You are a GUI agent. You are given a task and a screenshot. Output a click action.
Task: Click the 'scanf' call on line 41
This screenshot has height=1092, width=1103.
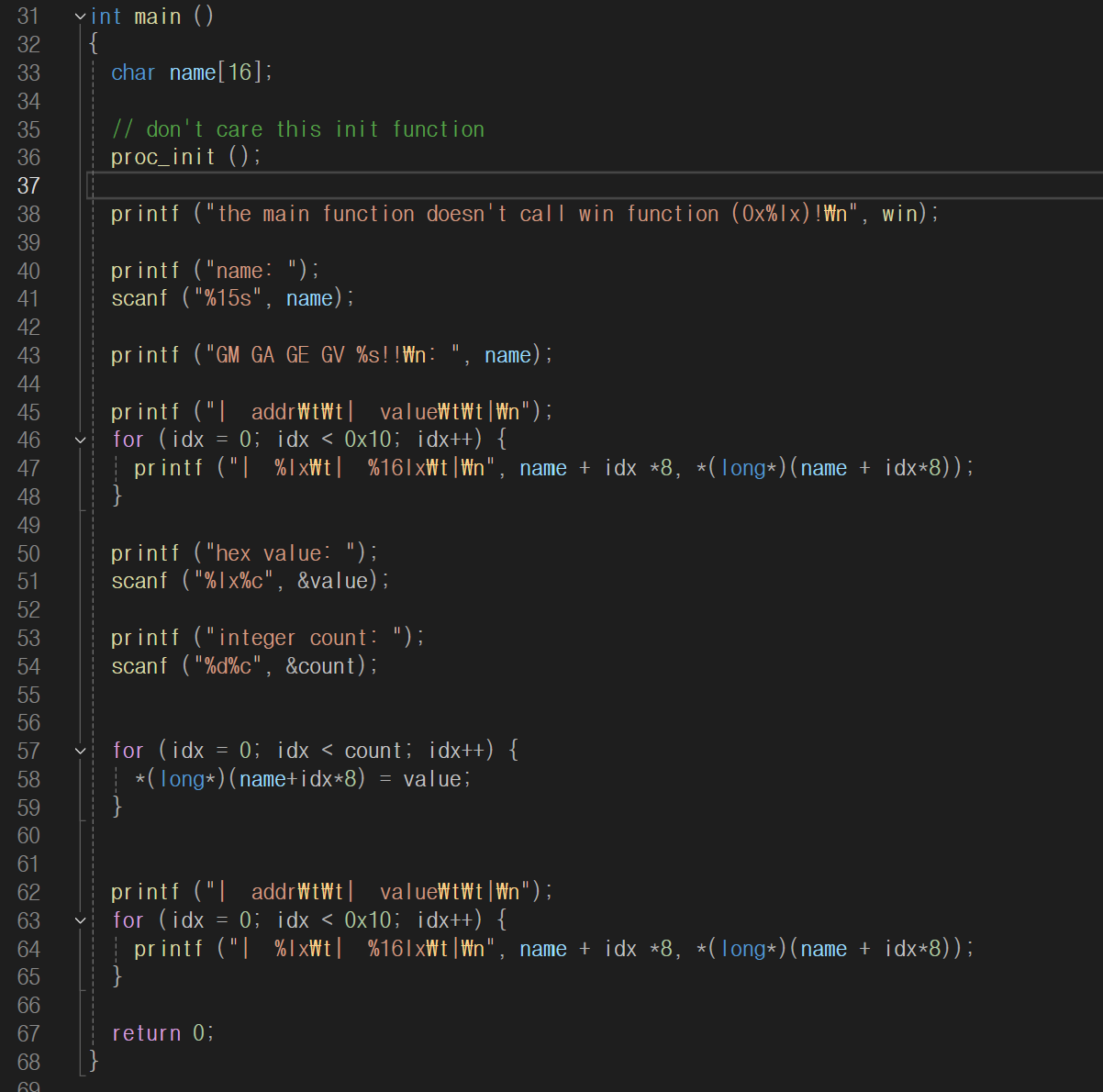pyautogui.click(x=139, y=298)
